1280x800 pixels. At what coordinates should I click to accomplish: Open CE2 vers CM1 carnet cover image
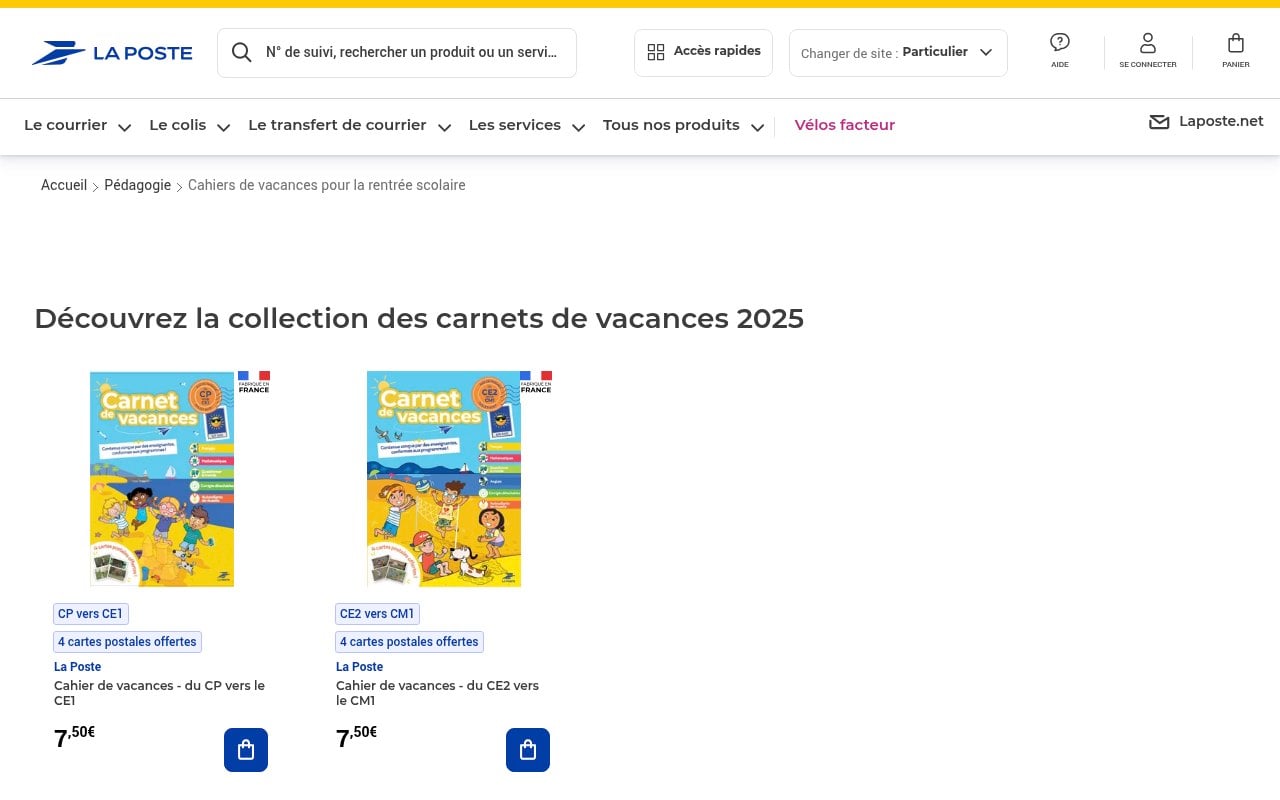[444, 479]
